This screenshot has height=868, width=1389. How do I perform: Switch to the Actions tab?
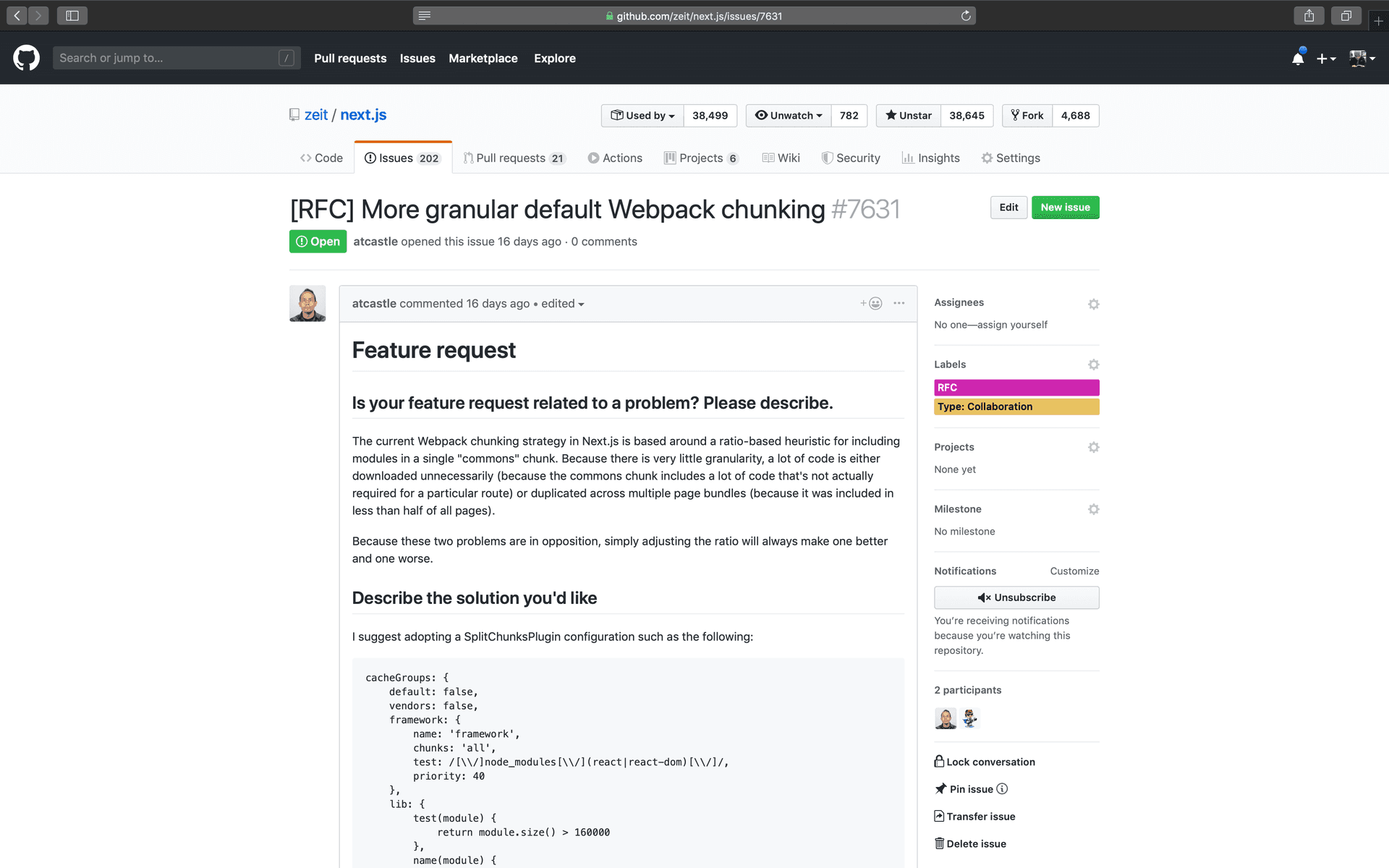(615, 158)
